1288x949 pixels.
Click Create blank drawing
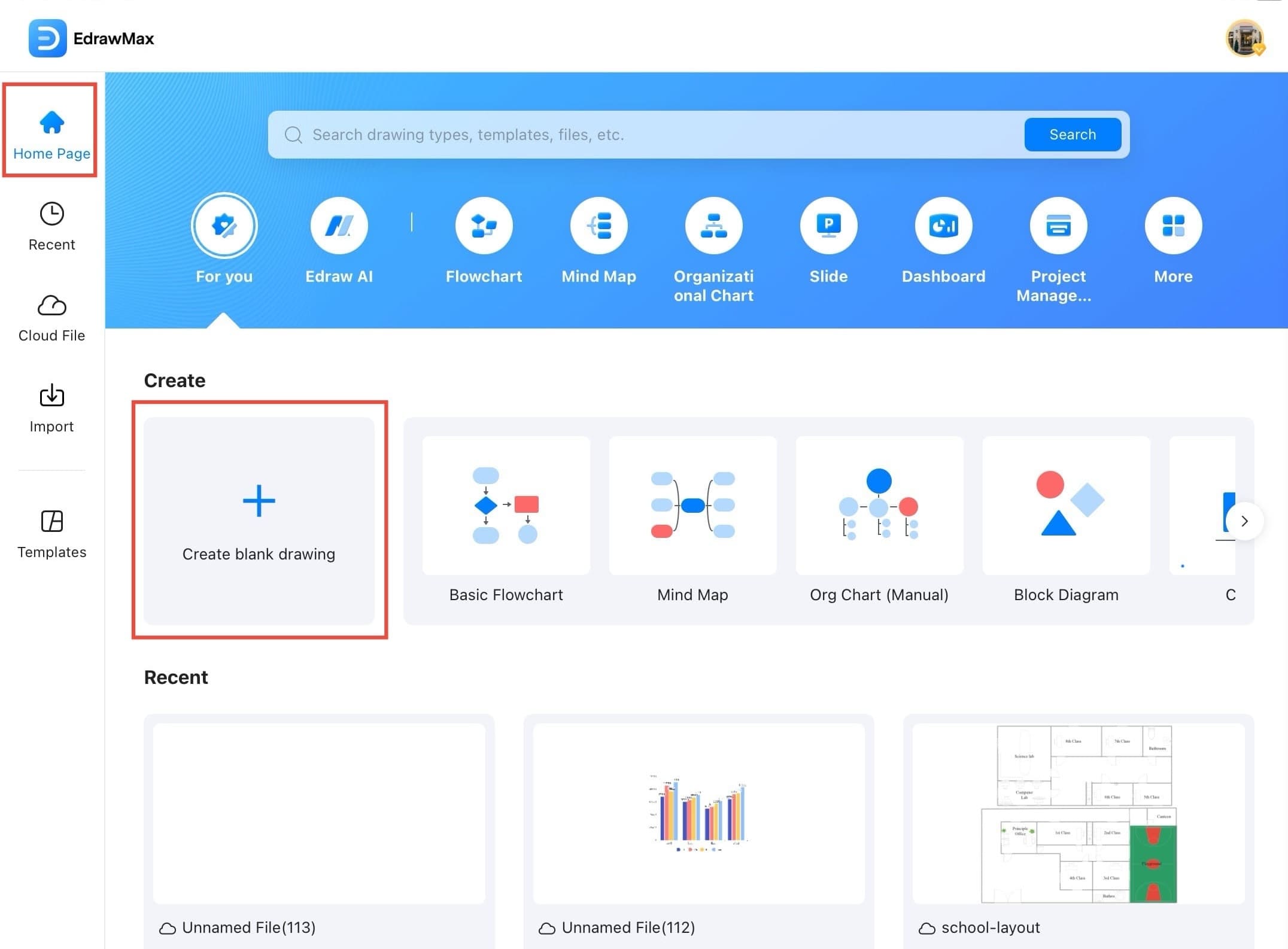click(259, 519)
